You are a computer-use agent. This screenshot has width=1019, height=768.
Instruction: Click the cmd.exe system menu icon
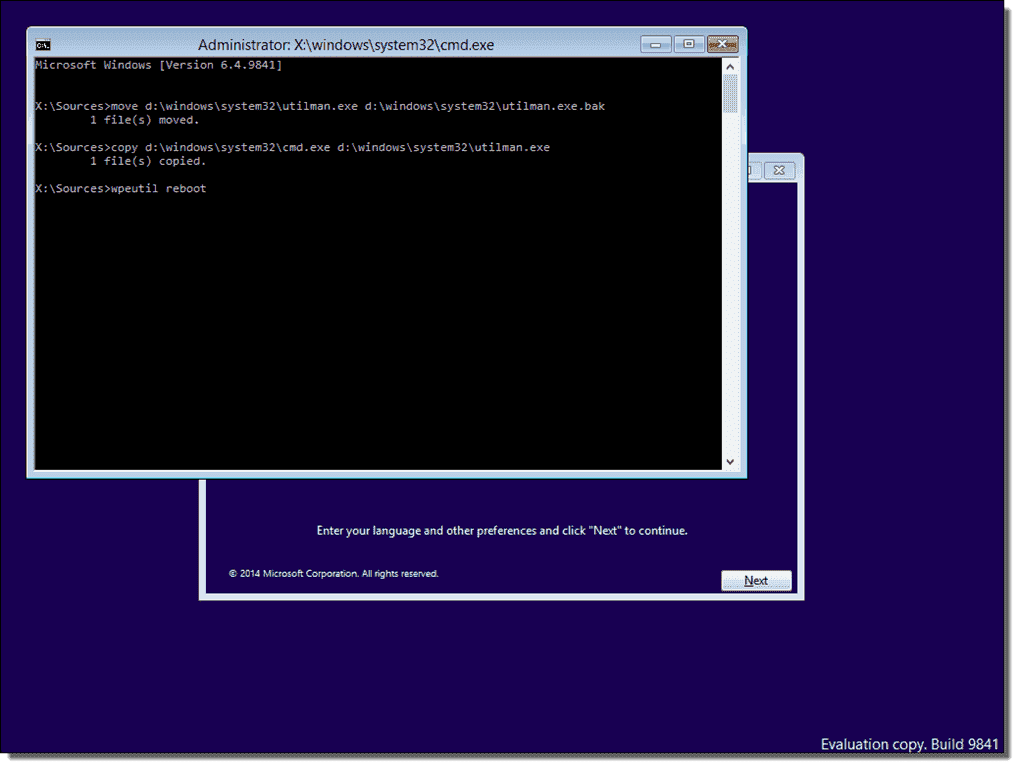point(43,45)
